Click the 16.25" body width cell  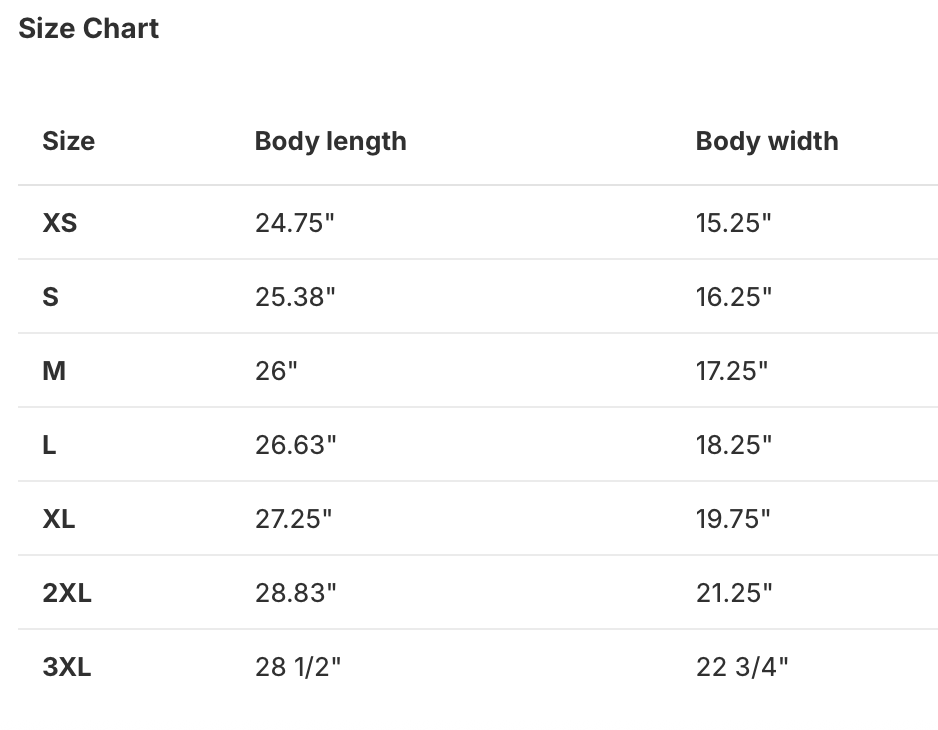[733, 297]
